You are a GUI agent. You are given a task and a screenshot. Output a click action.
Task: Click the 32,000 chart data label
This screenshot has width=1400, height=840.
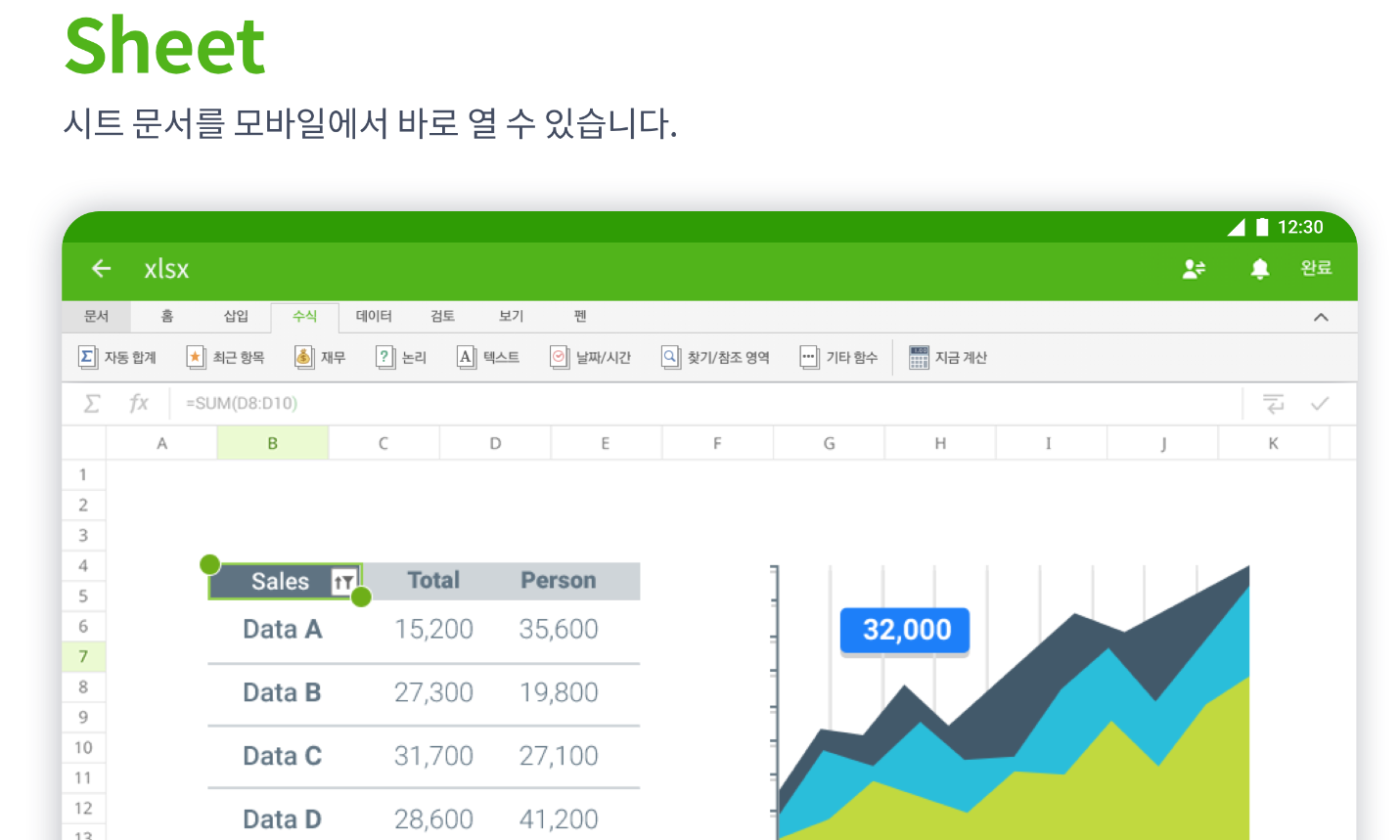(x=905, y=630)
